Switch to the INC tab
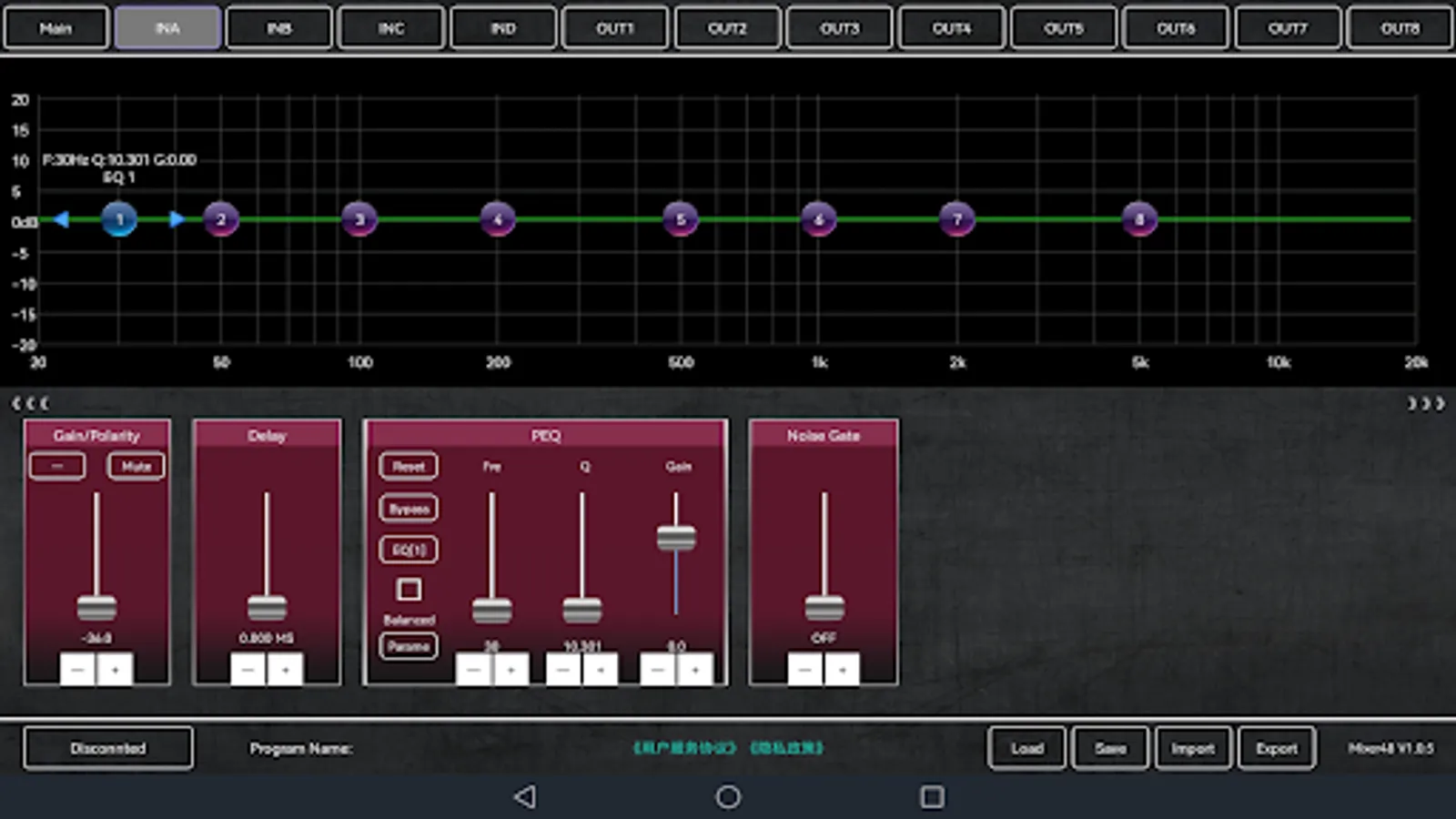1456x819 pixels. (x=391, y=28)
